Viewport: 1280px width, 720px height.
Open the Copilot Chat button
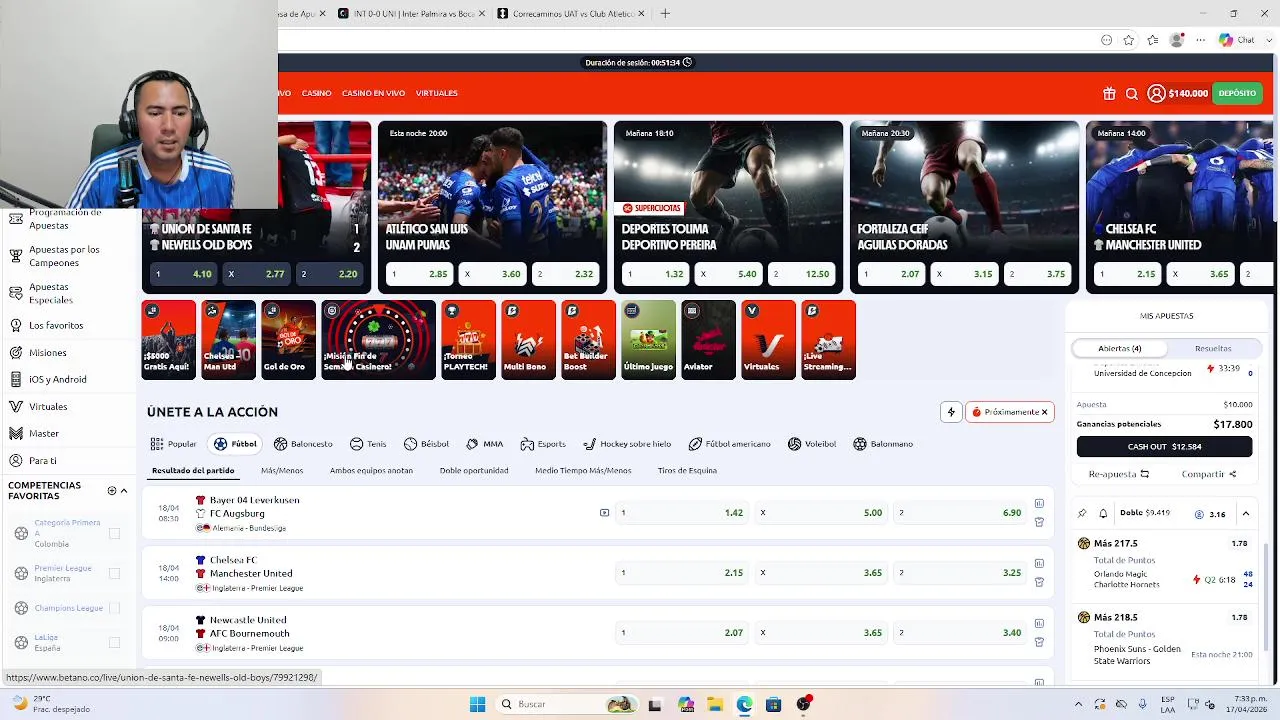point(1237,40)
